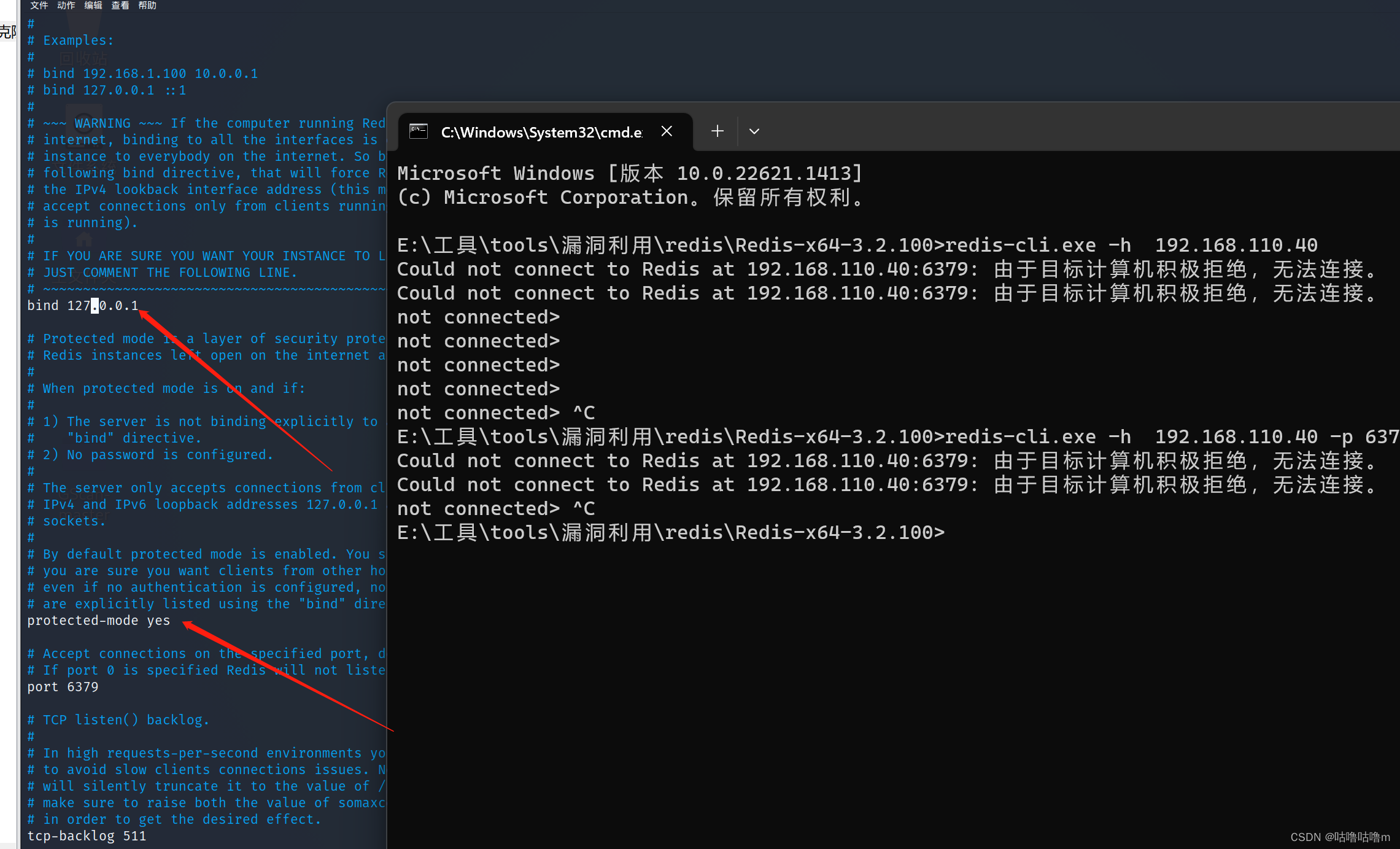
Task: Click '# When protected mode is on and if:' line
Action: (x=166, y=389)
